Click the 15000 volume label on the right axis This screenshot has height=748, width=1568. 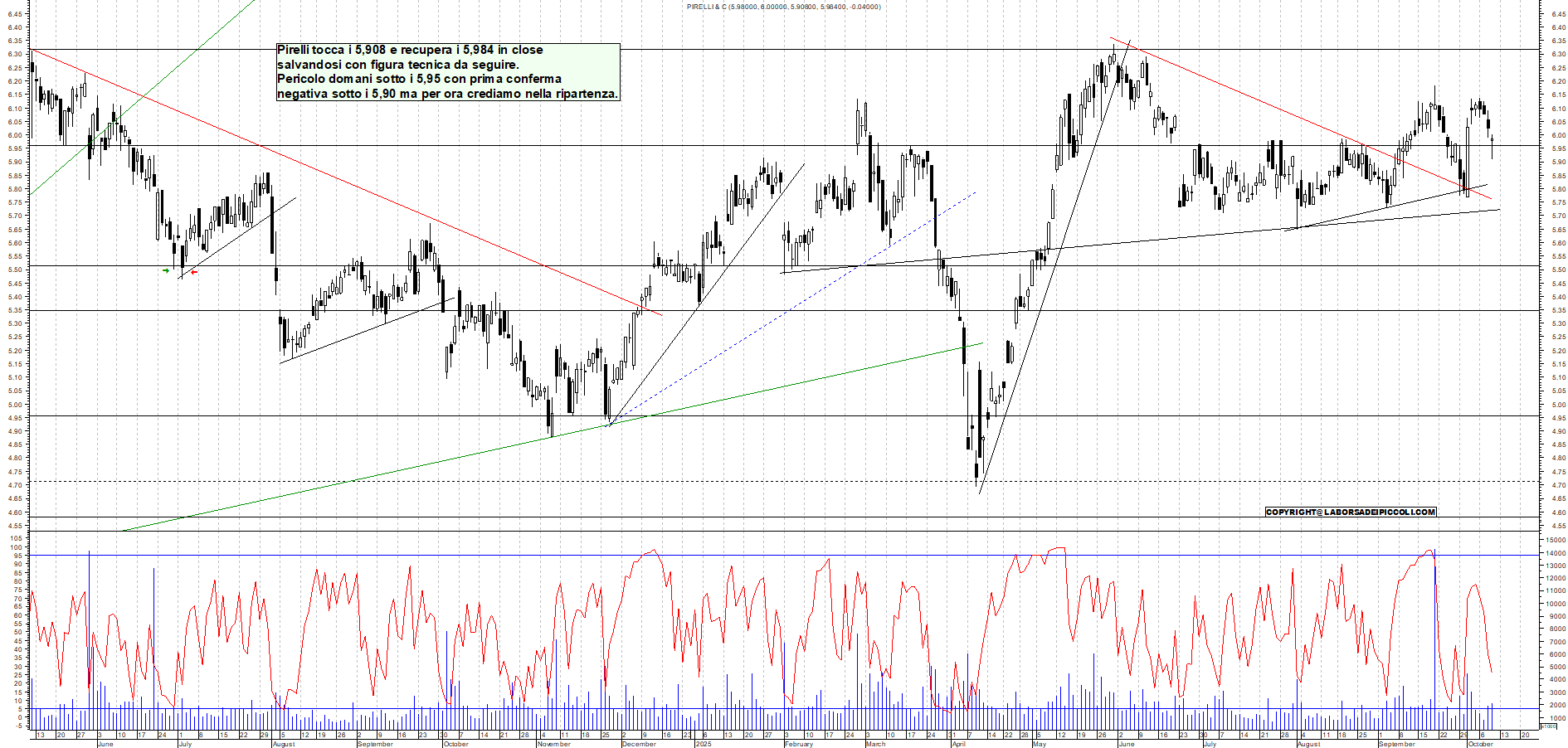tap(1555, 540)
